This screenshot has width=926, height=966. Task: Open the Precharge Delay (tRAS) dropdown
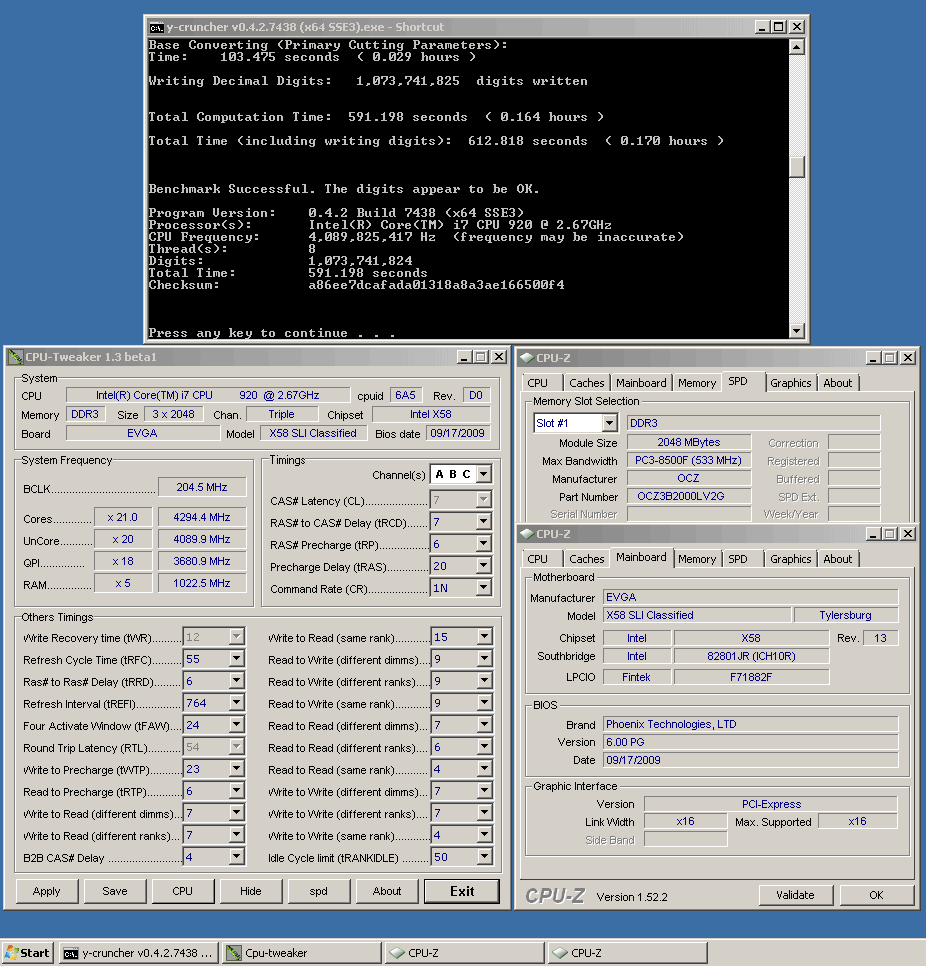point(484,566)
